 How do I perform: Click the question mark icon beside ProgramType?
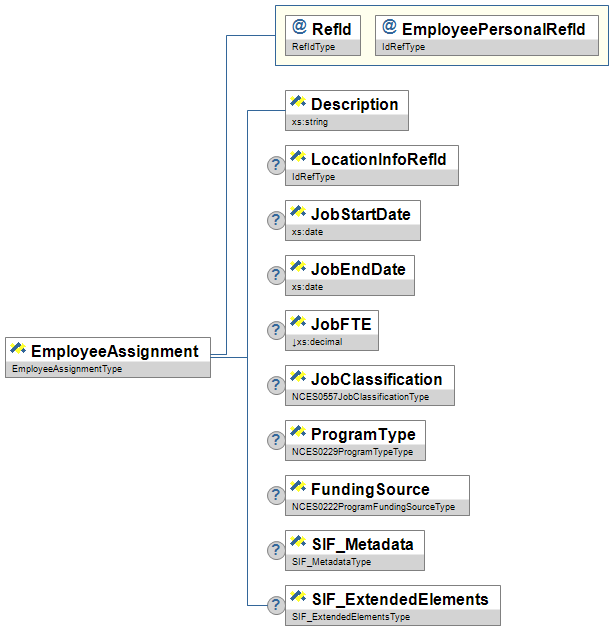pos(275,441)
